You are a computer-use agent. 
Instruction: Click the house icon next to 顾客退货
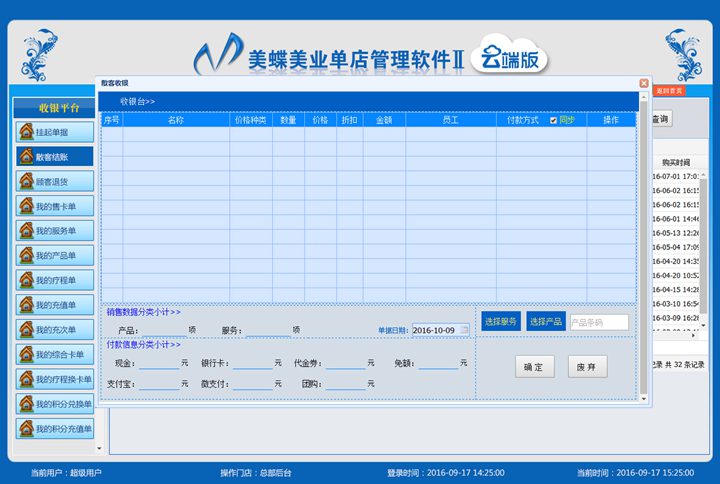26,181
